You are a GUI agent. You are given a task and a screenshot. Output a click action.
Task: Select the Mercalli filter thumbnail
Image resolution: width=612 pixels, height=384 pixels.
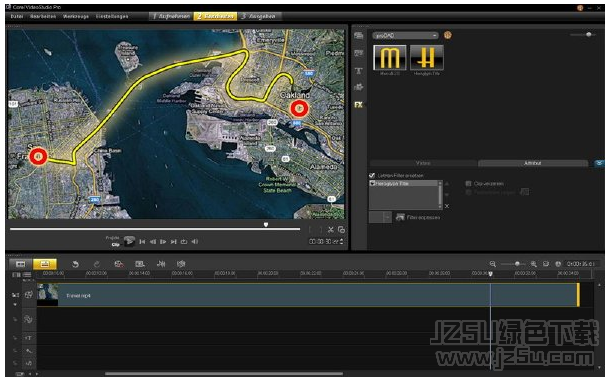tap(390, 57)
